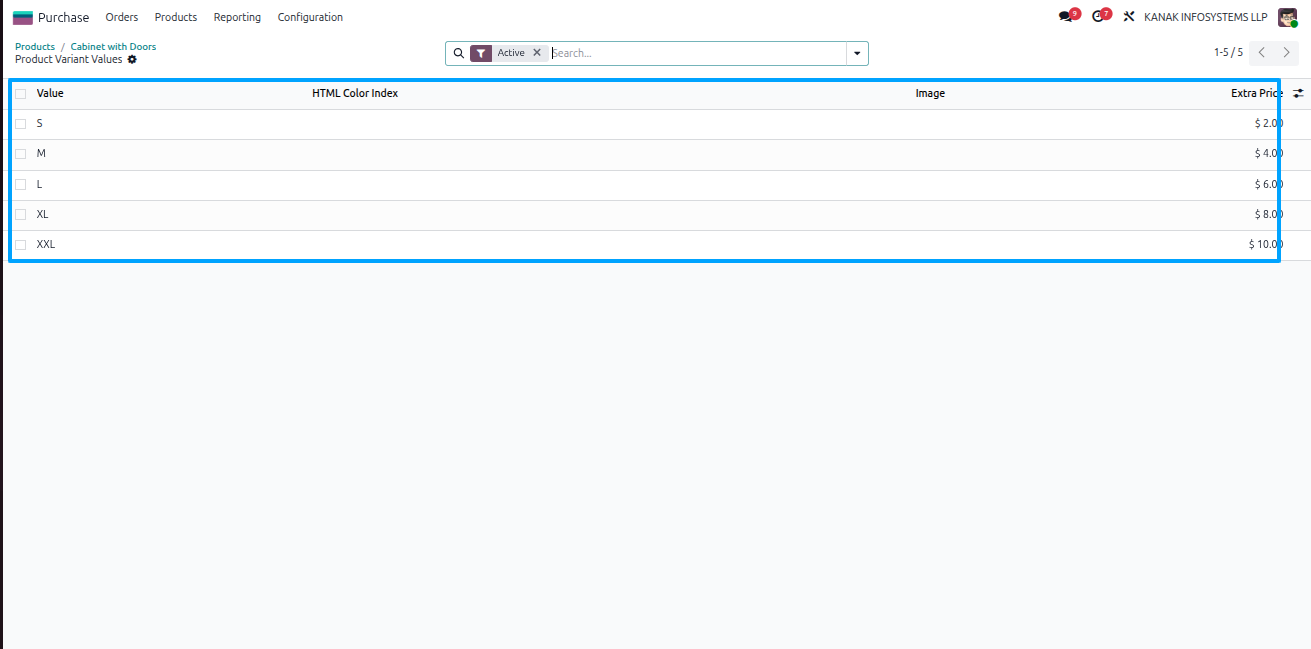1311x649 pixels.
Task: Check the checkbox for row S
Action: click(x=20, y=124)
